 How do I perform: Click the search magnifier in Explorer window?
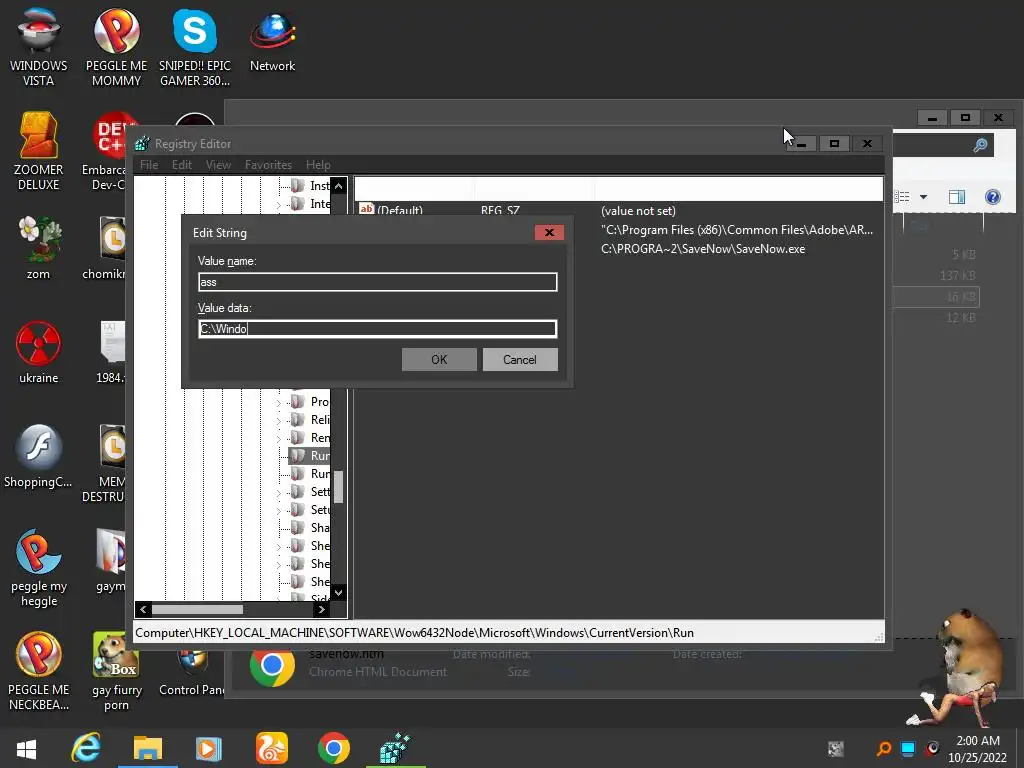[980, 145]
